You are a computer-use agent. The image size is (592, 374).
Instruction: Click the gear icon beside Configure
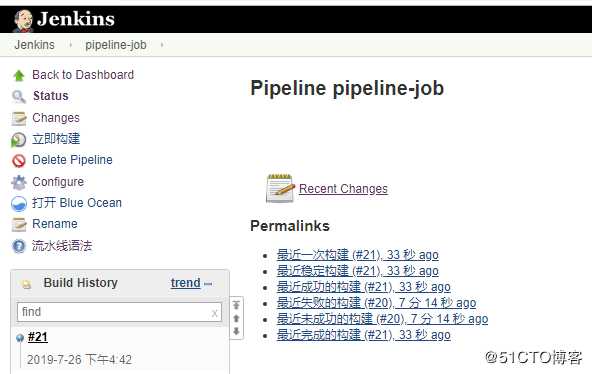(x=19, y=182)
